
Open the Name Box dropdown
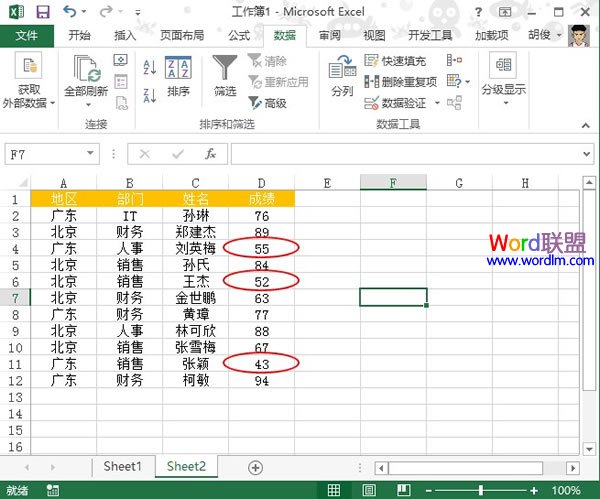click(90, 153)
